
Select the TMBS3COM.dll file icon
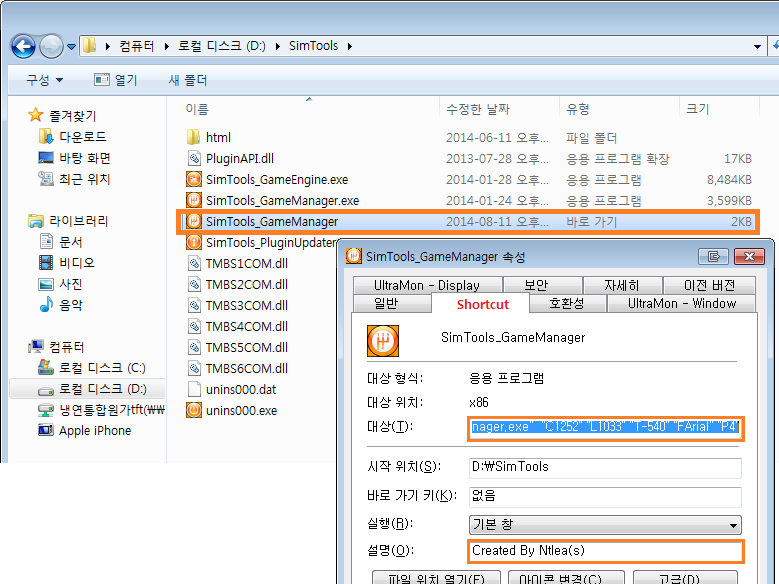tap(194, 305)
